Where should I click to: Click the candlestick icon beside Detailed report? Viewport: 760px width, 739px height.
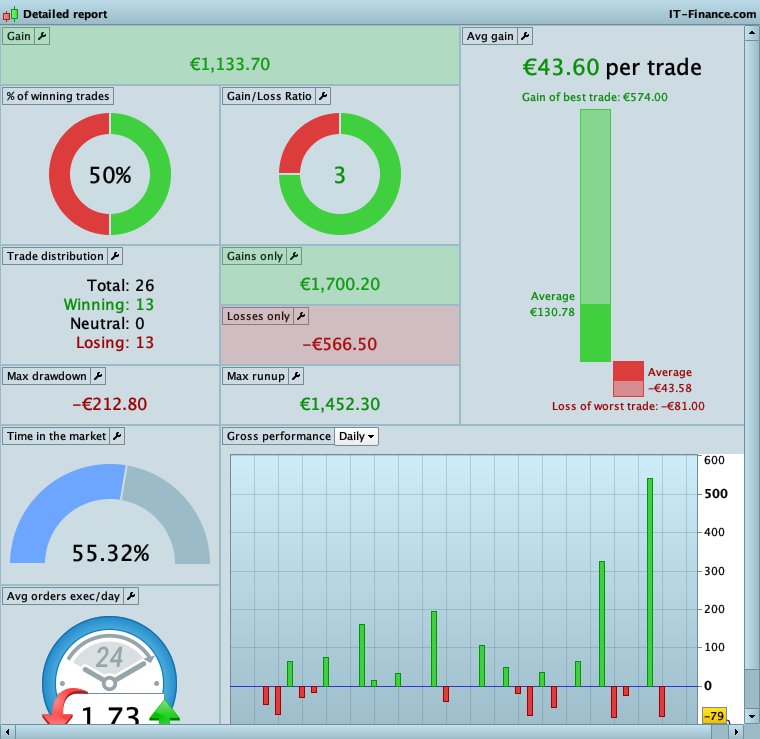11,14
